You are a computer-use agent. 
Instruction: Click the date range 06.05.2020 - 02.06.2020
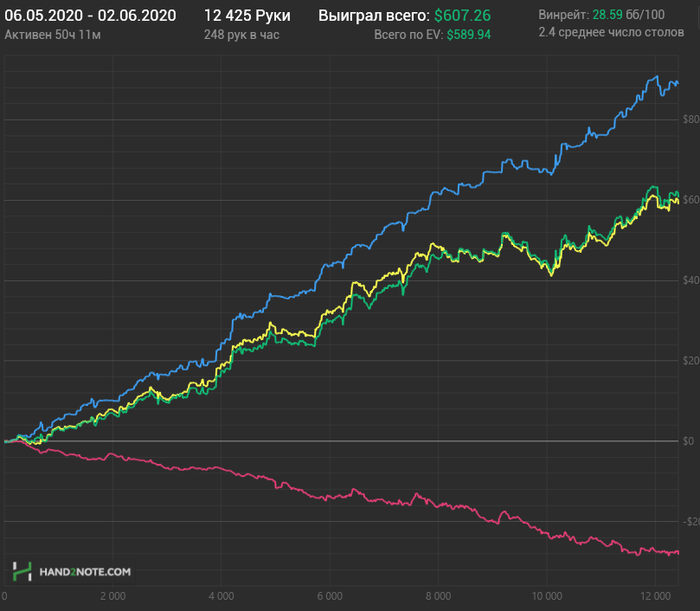(90, 16)
